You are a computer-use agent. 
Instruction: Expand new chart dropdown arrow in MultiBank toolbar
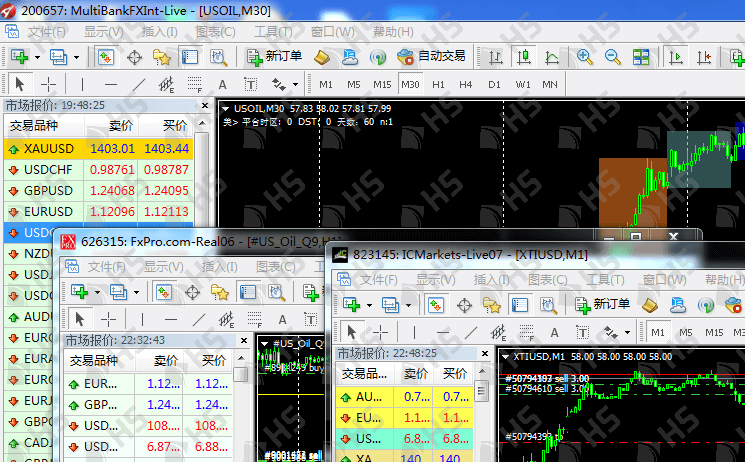(37, 58)
